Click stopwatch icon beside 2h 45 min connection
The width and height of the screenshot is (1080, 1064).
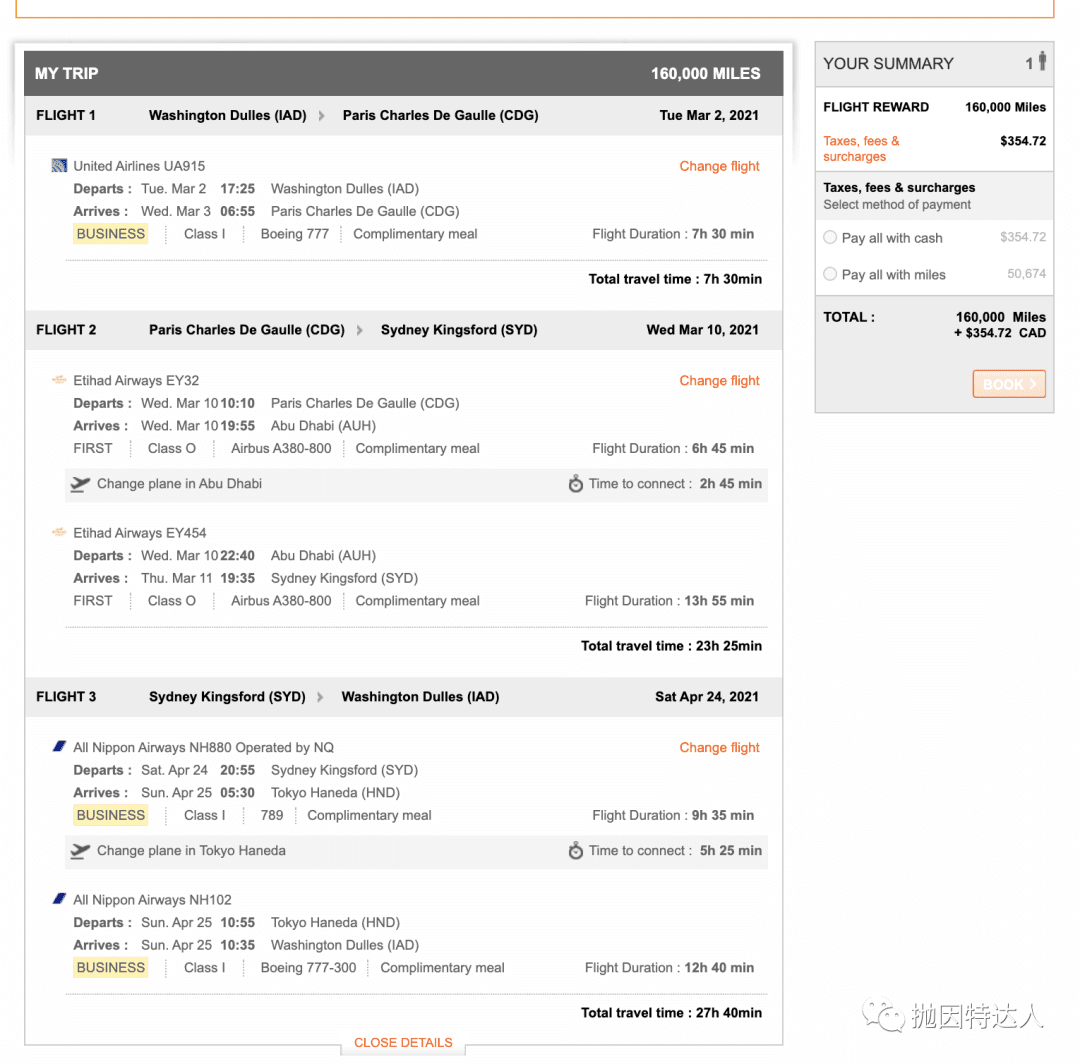point(576,483)
